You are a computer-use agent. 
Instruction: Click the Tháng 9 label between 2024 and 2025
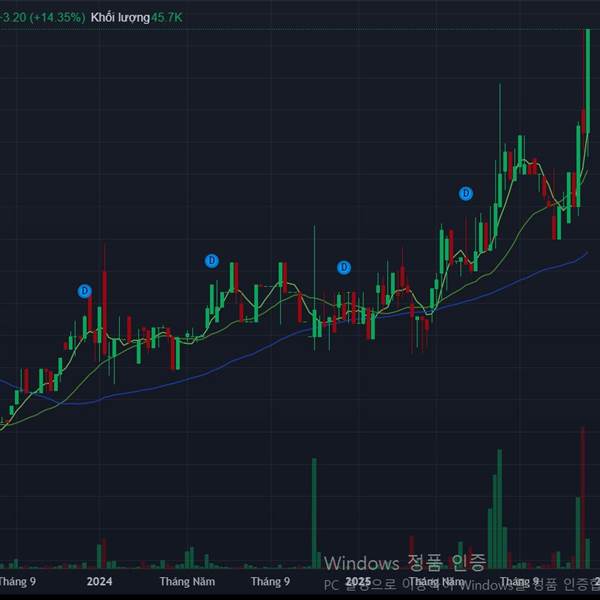[270, 582]
